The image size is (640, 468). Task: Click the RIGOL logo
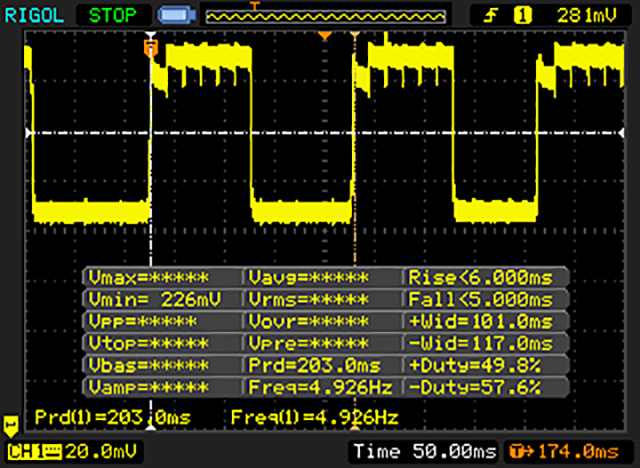click(32, 14)
